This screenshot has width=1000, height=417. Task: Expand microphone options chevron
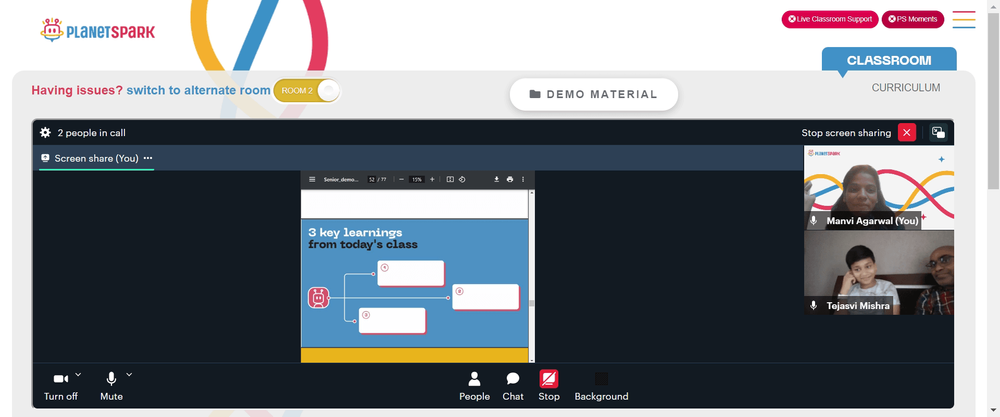click(x=129, y=374)
